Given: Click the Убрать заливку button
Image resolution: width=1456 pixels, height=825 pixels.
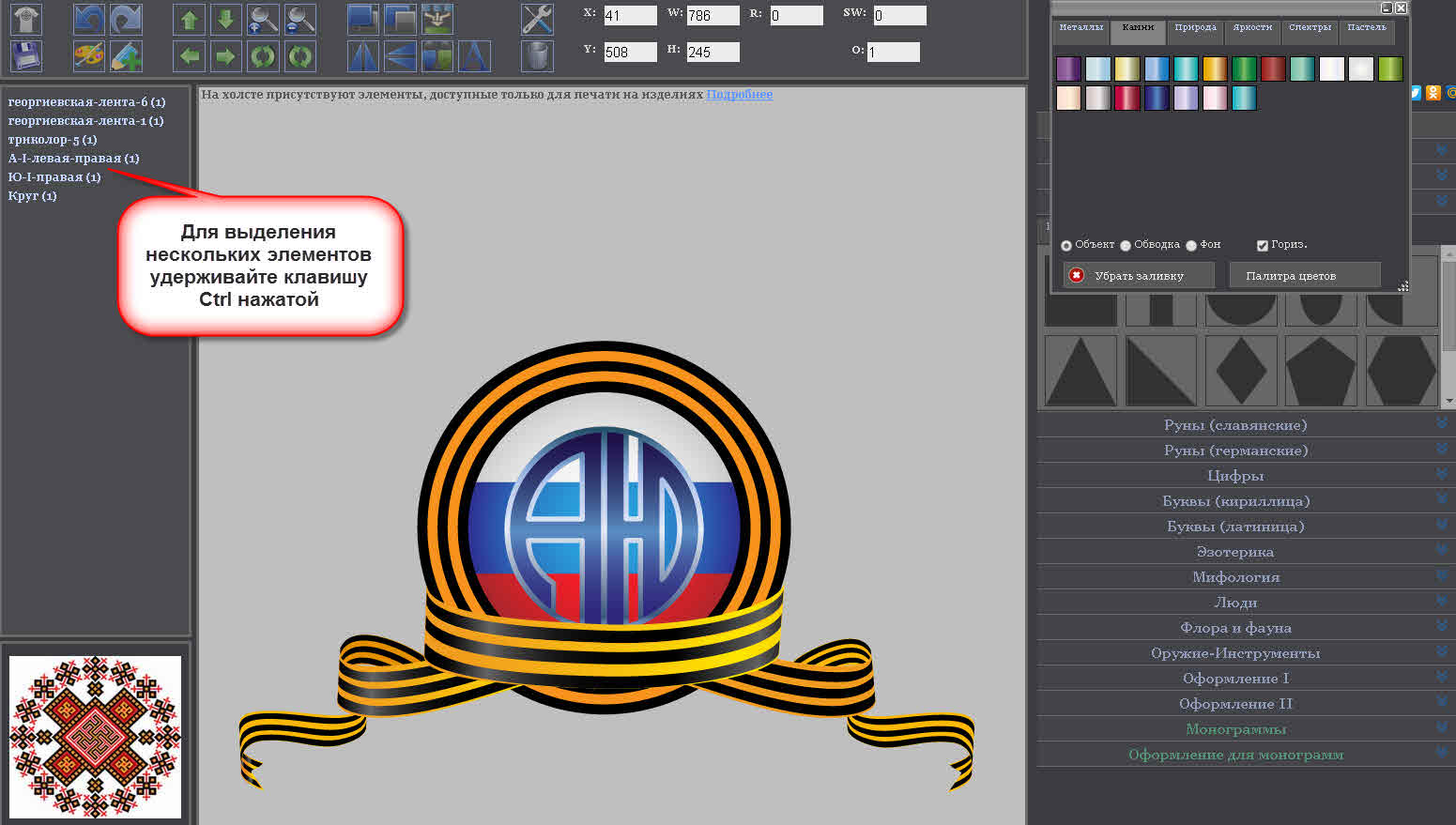Looking at the screenshot, I should (1139, 275).
